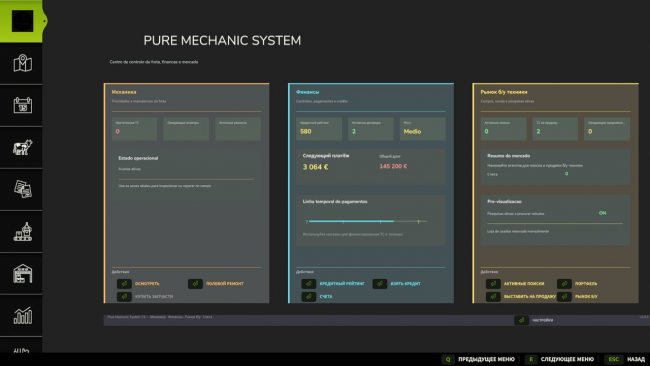Open the animals page with cow icon
This screenshot has width=650, height=366.
click(x=22, y=147)
